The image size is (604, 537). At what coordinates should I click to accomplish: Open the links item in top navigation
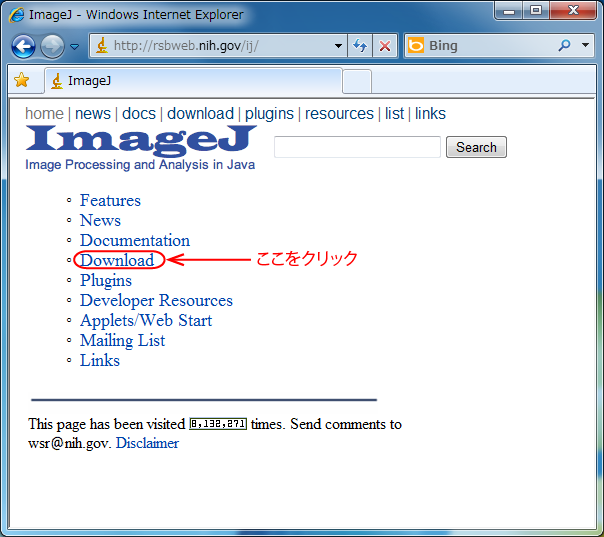(430, 114)
